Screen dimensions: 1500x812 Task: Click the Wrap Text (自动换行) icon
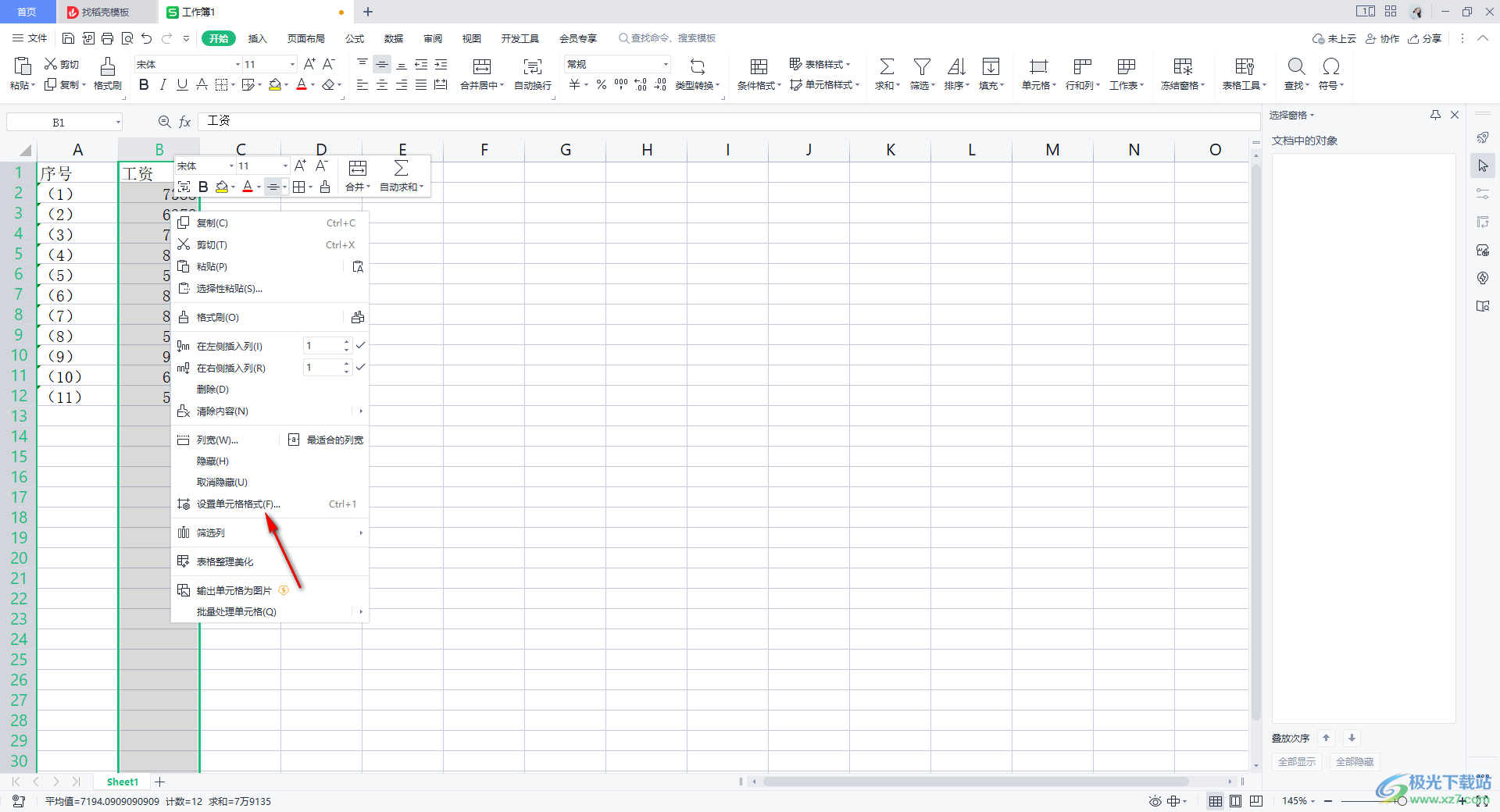[x=533, y=66]
